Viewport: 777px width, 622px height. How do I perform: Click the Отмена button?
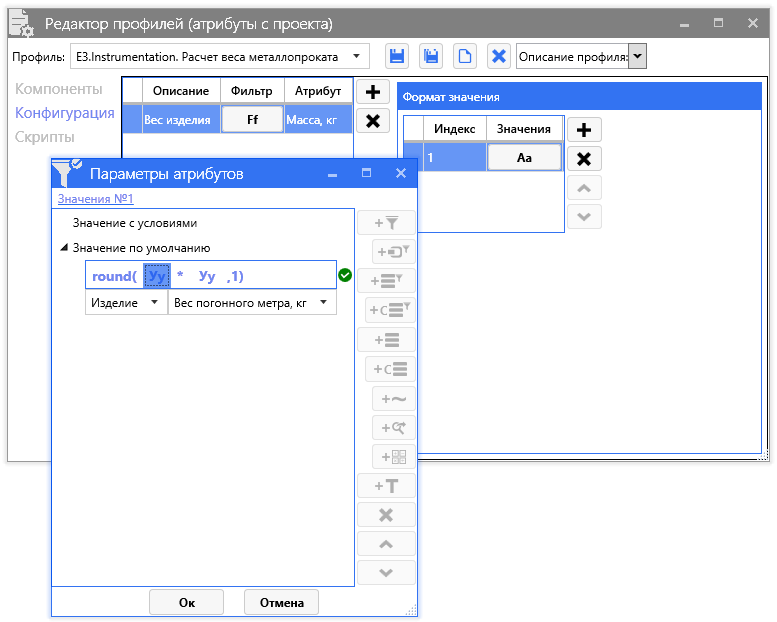[281, 602]
